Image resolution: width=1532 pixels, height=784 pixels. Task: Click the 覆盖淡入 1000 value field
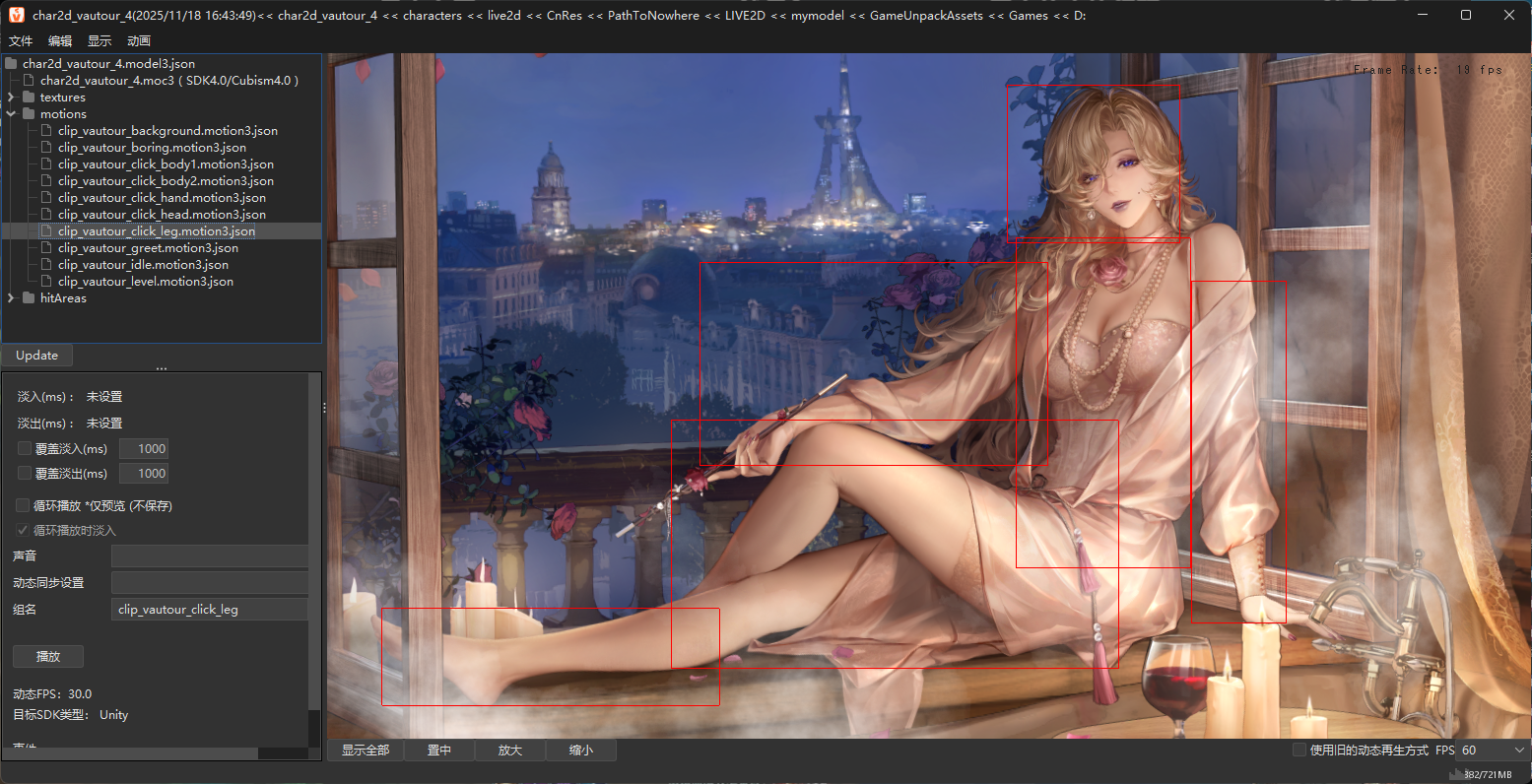click(144, 449)
